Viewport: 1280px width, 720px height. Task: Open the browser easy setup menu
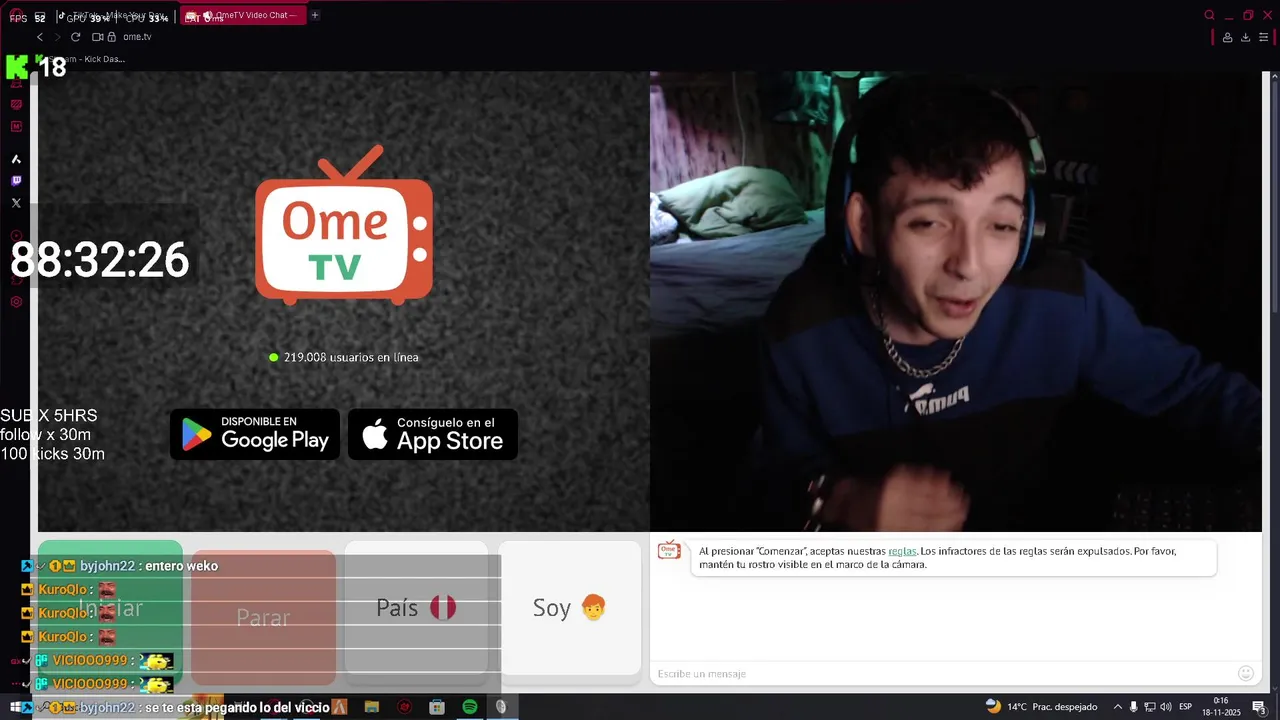pos(1263,37)
